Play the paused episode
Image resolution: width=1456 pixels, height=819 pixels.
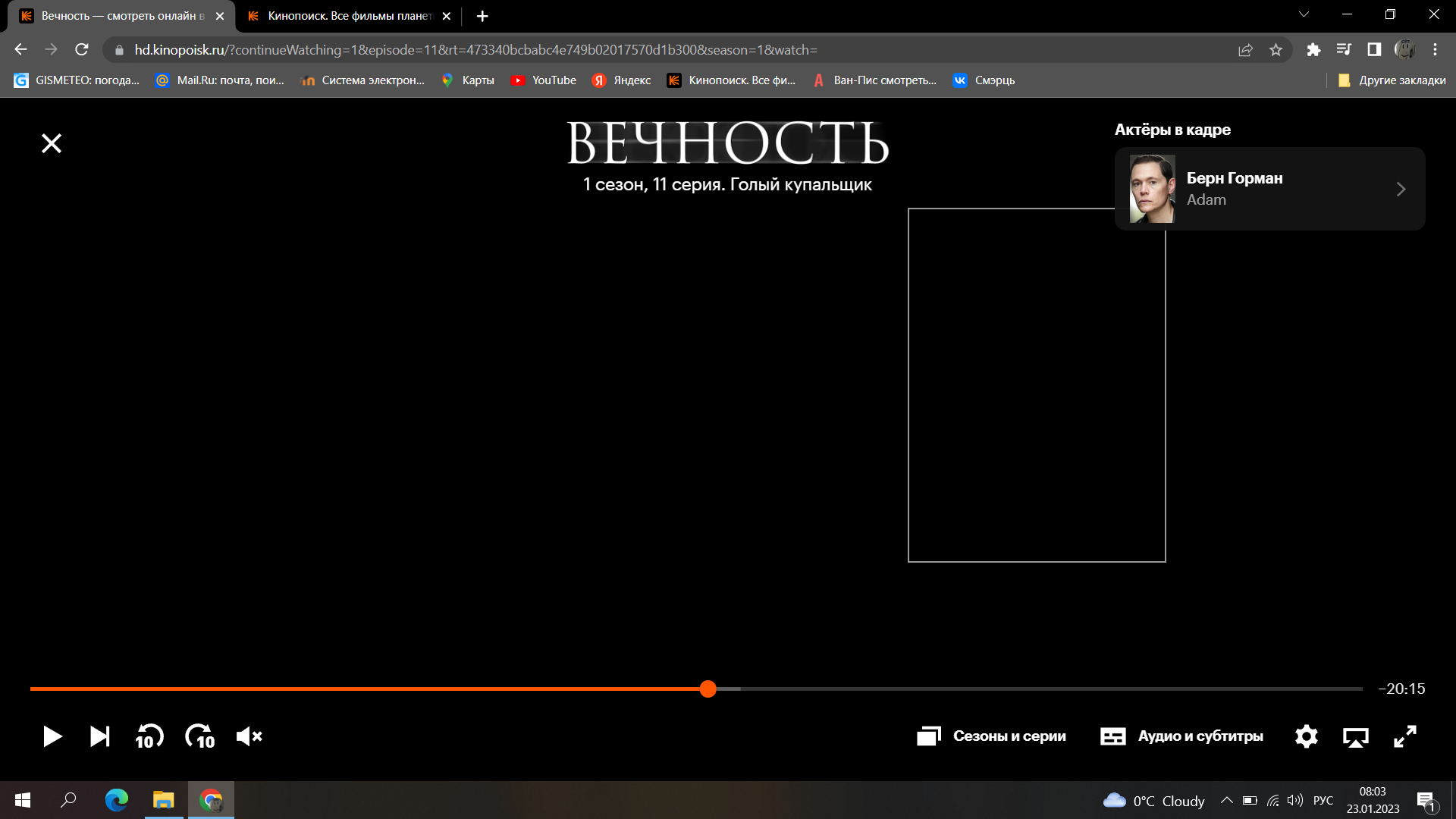click(52, 736)
